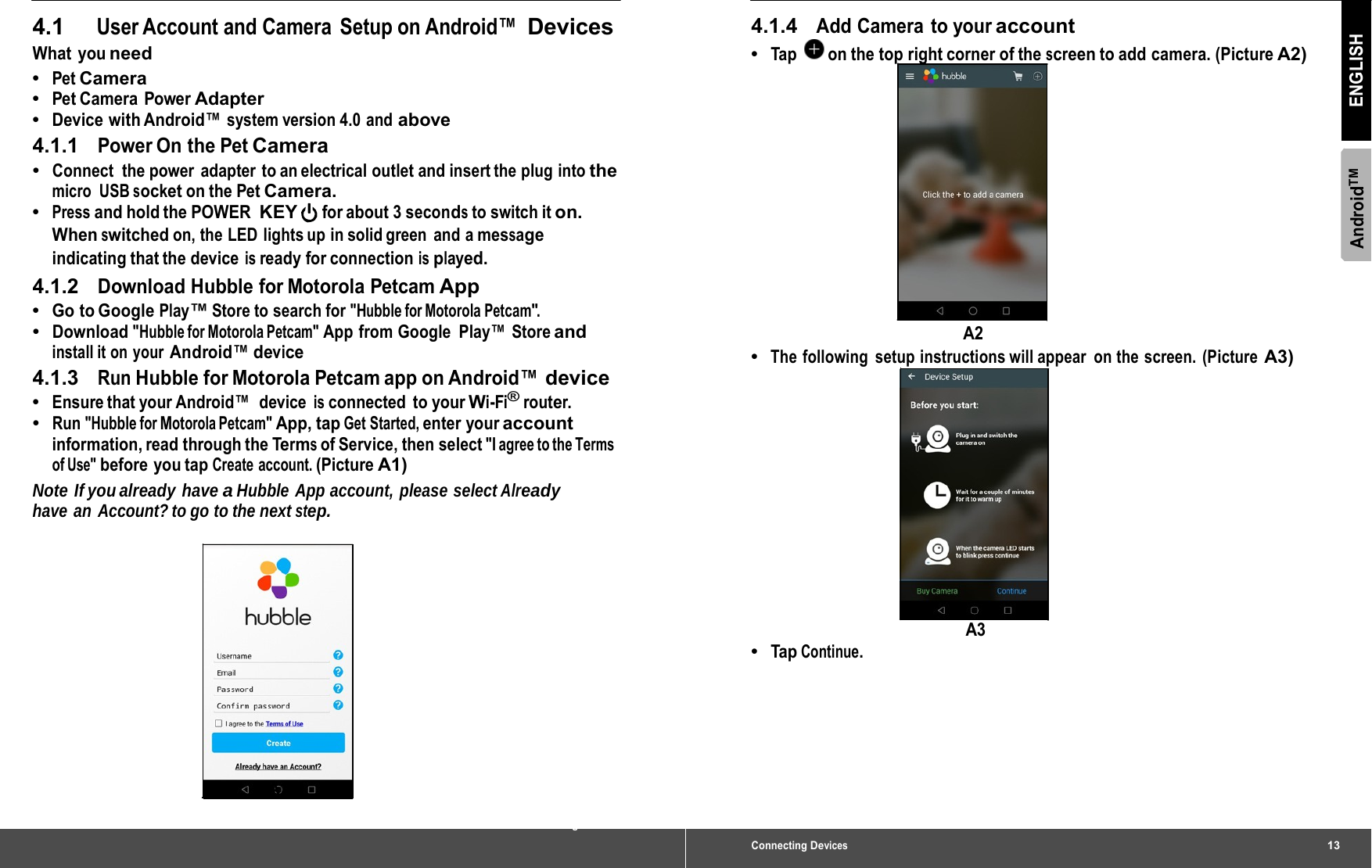
Task: Tick the I agree to Terms checkbox
Action: click(x=219, y=723)
